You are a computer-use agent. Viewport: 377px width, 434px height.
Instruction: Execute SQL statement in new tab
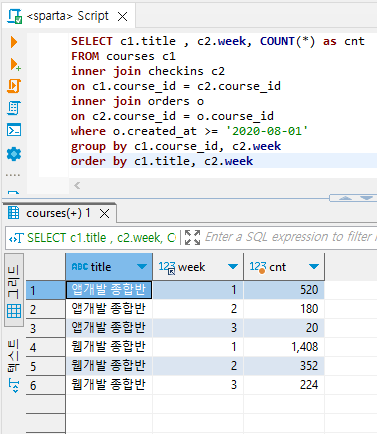[x=15, y=64]
